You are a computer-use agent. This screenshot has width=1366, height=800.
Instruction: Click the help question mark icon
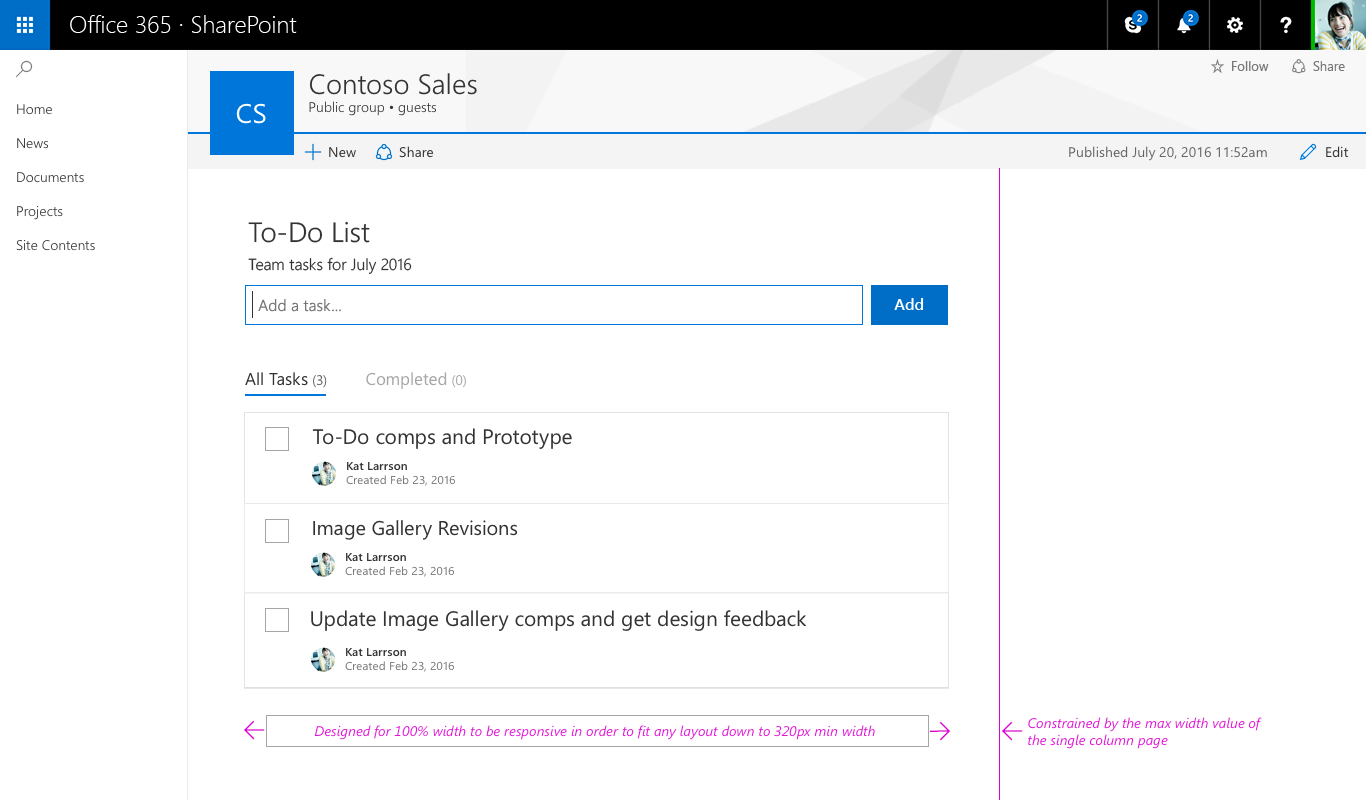(1286, 25)
